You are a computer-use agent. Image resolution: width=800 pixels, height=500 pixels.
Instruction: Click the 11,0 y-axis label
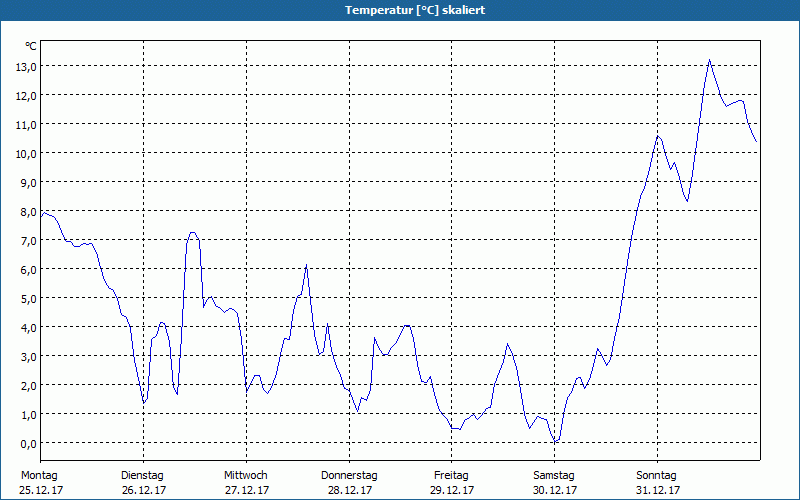pos(28,125)
